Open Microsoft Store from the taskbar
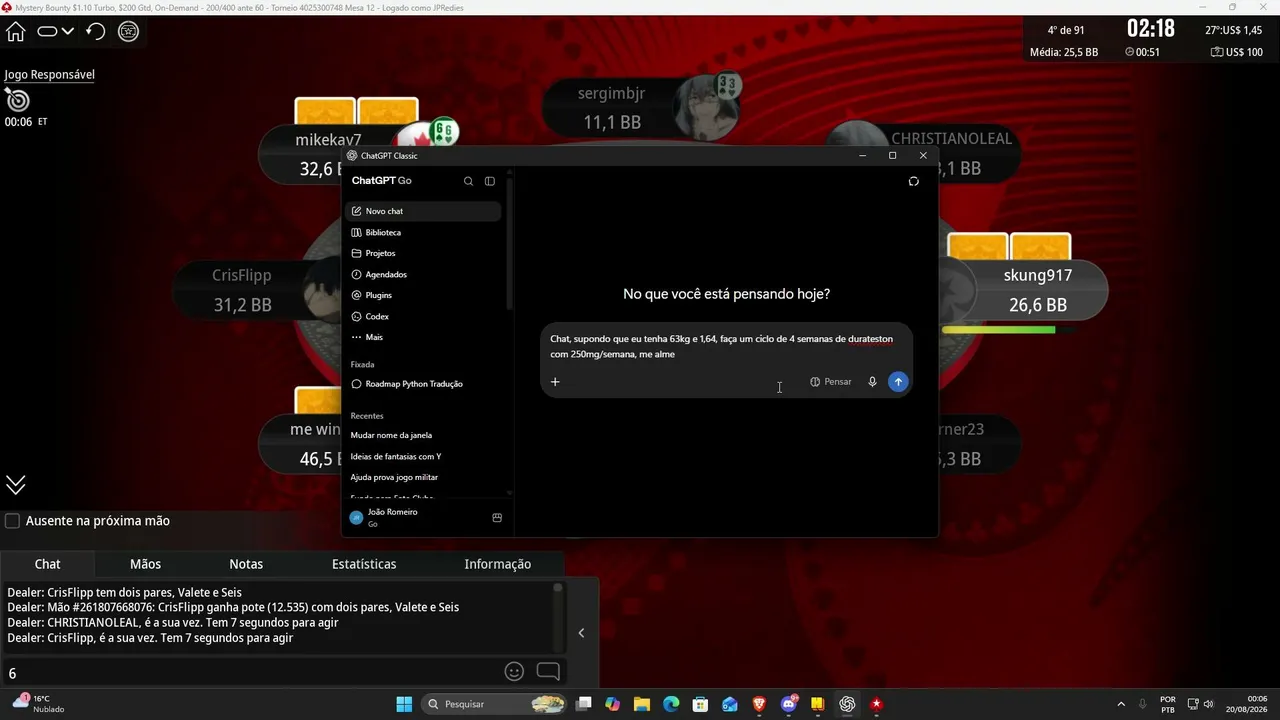 click(701, 704)
